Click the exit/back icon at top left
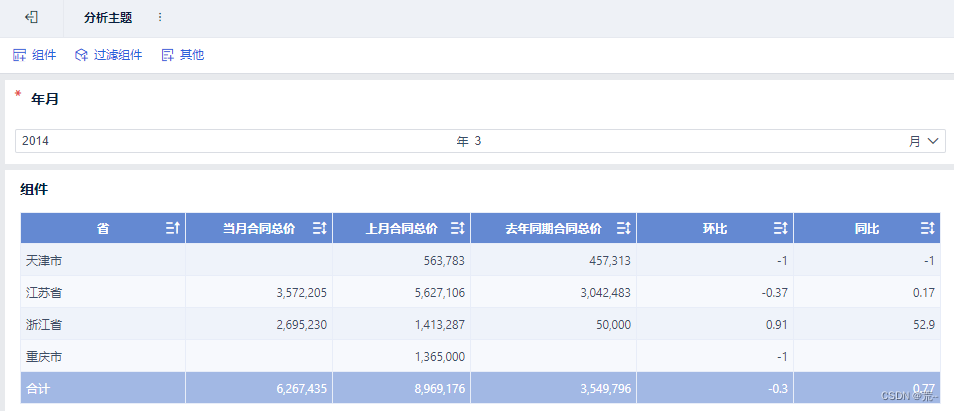954x411 pixels. 32,18
